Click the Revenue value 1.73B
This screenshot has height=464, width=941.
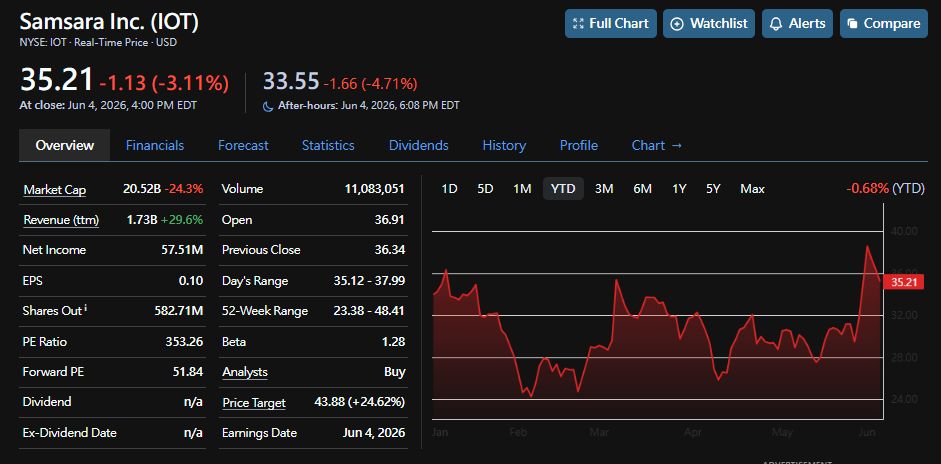142,220
